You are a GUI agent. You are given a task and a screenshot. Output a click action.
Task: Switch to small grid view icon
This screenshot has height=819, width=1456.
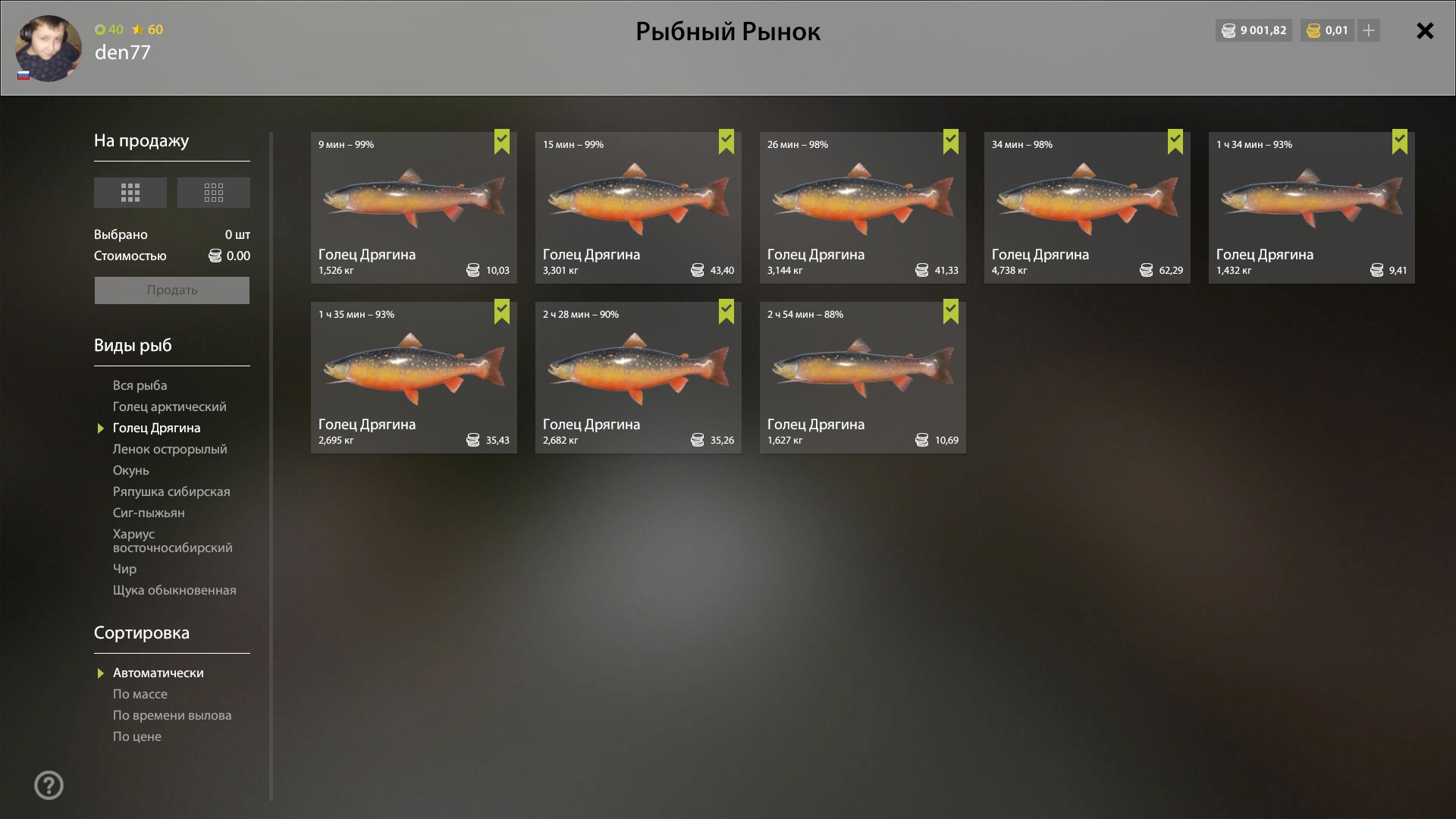tap(214, 193)
